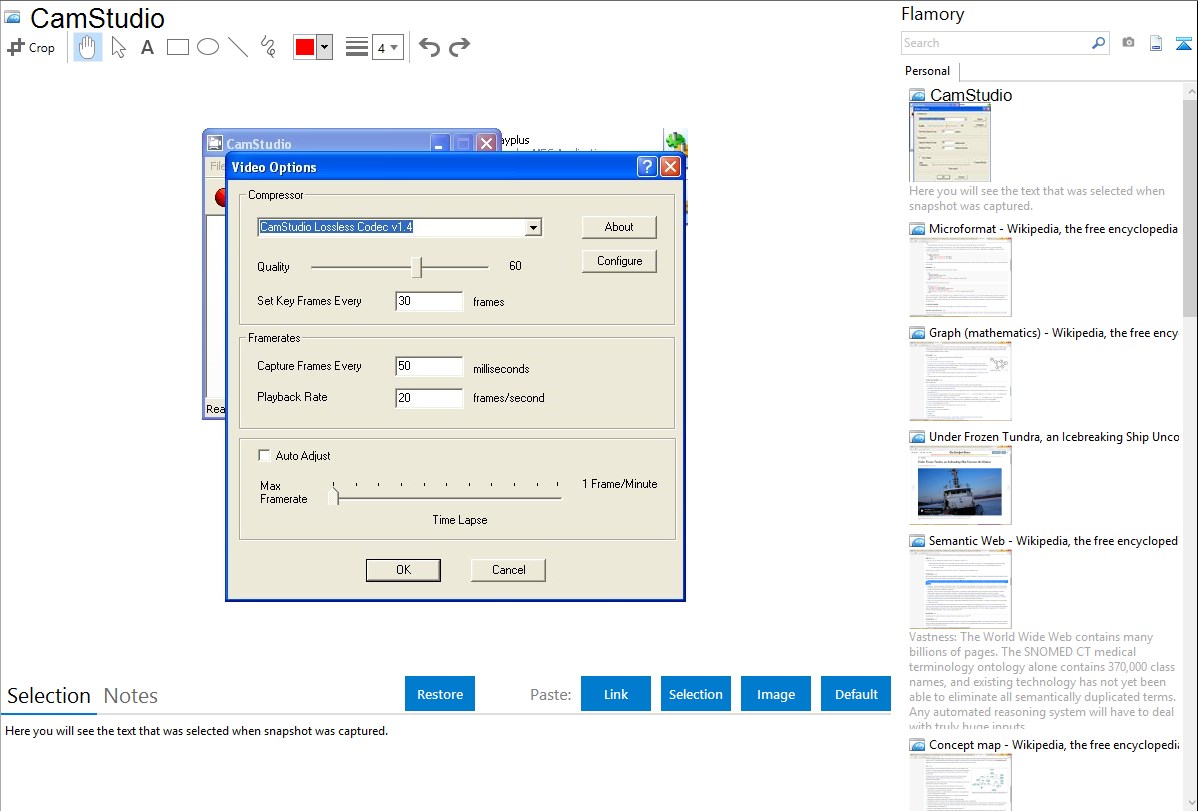Click the line thickness icon
Image resolution: width=1198 pixels, height=811 pixels.
click(357, 47)
